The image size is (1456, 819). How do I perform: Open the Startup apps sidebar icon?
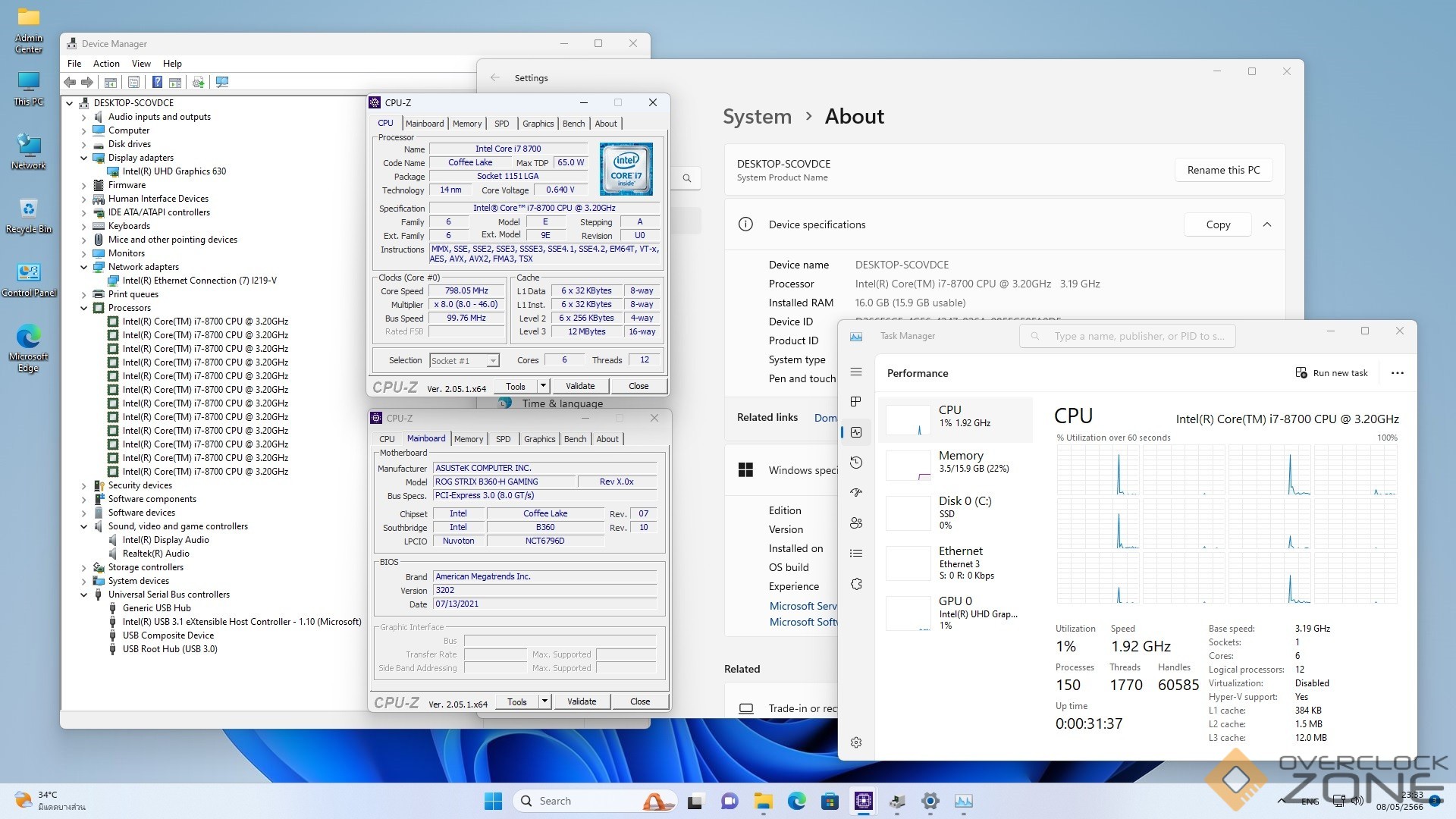856,493
